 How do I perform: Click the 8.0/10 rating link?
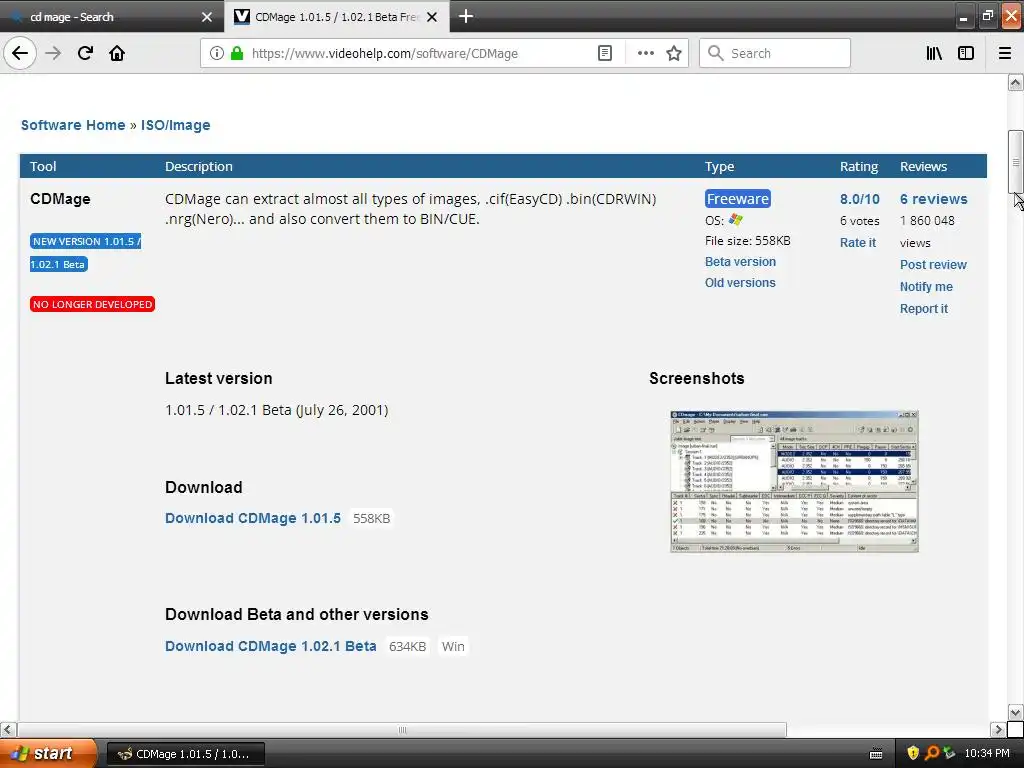click(859, 199)
